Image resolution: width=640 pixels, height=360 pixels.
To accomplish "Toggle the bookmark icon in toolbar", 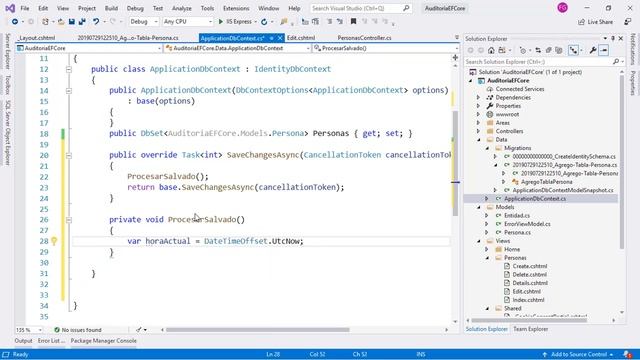I will pos(353,22).
